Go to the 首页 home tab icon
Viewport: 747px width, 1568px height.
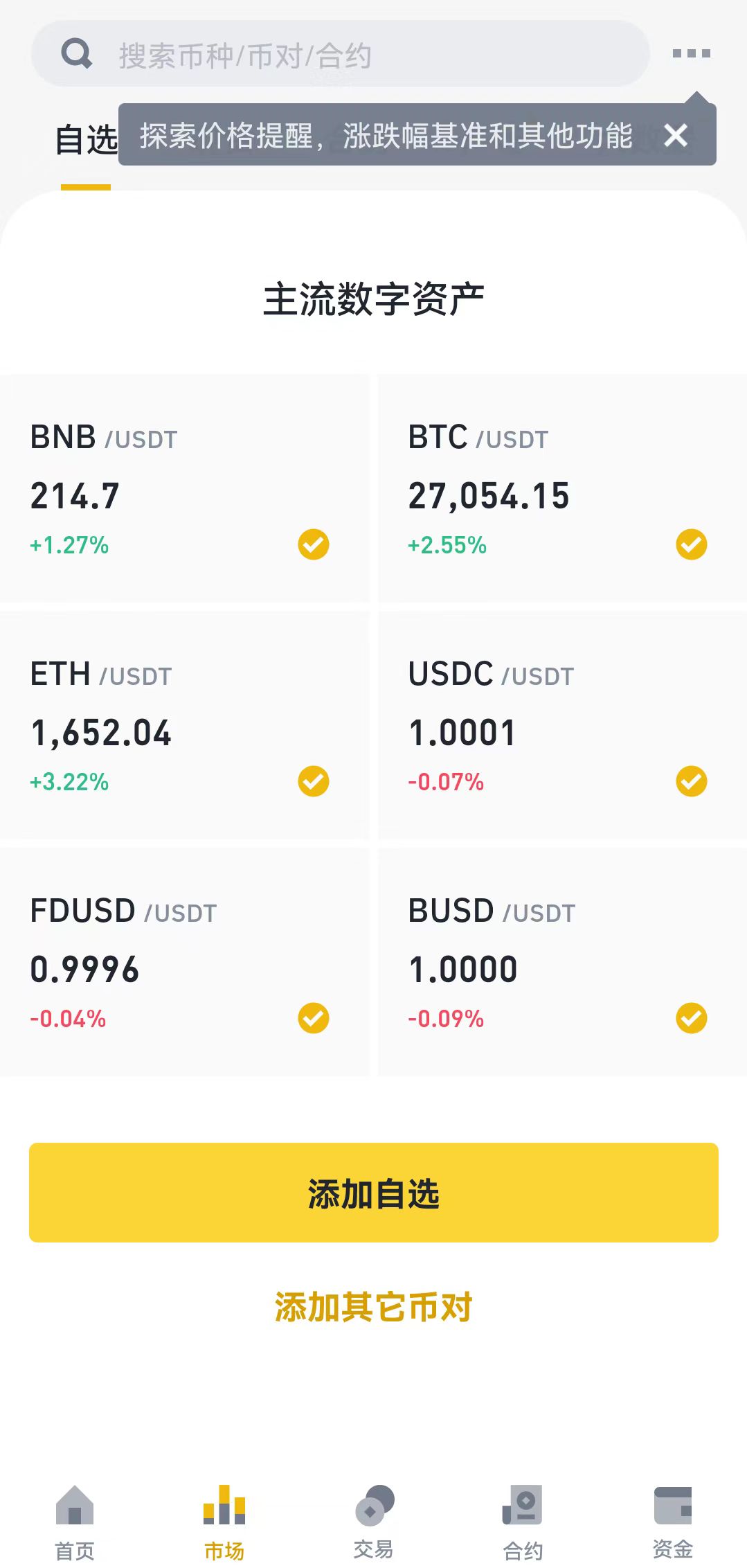75,1506
